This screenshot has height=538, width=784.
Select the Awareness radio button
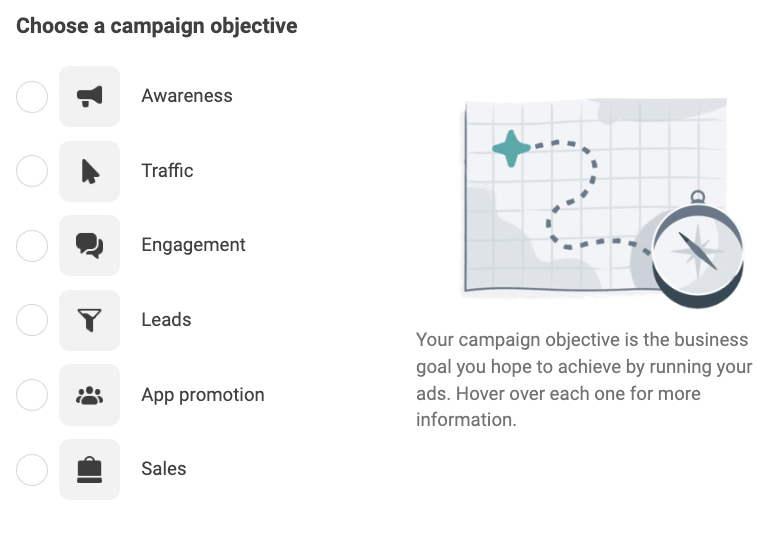pyautogui.click(x=32, y=97)
